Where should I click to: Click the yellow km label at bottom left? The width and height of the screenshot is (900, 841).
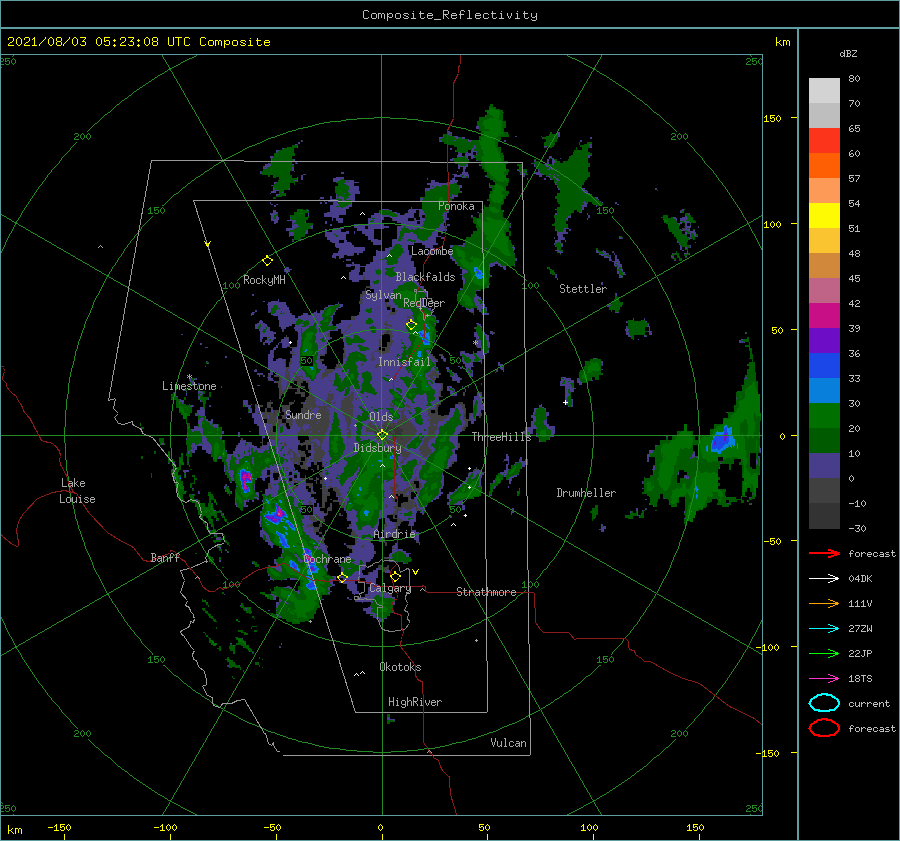point(14,830)
